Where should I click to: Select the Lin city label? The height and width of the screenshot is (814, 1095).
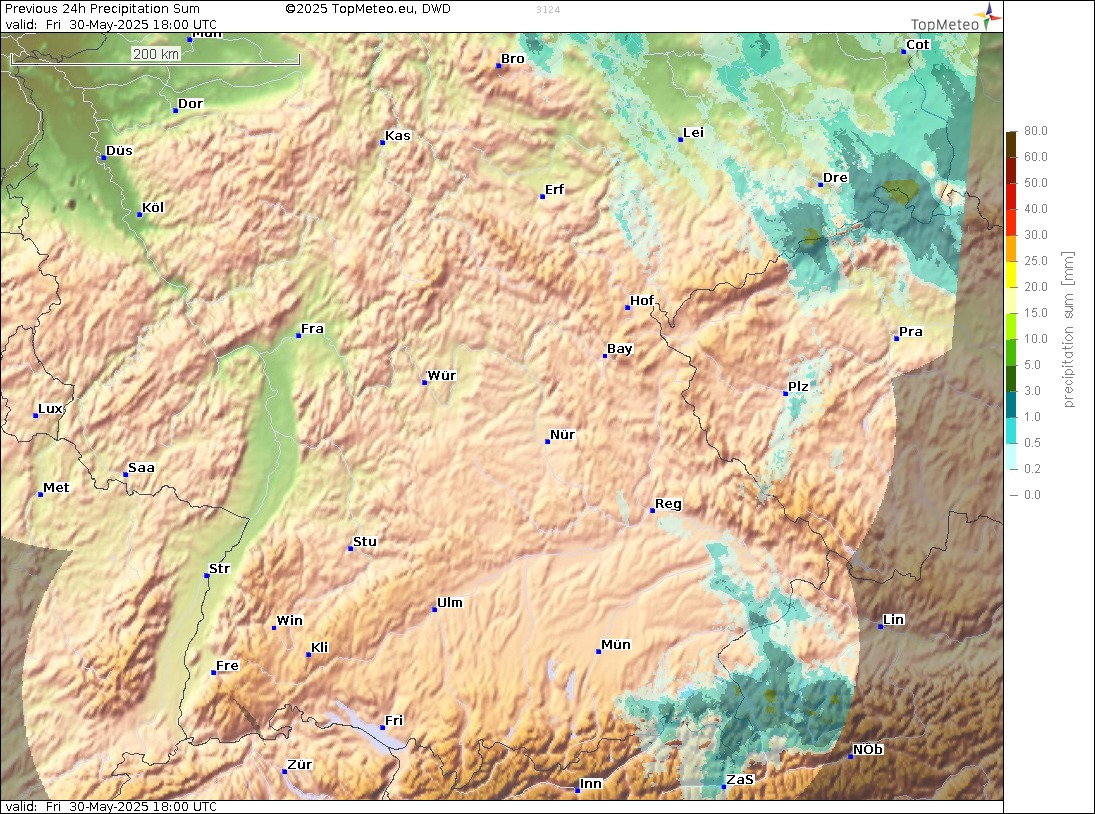(893, 619)
